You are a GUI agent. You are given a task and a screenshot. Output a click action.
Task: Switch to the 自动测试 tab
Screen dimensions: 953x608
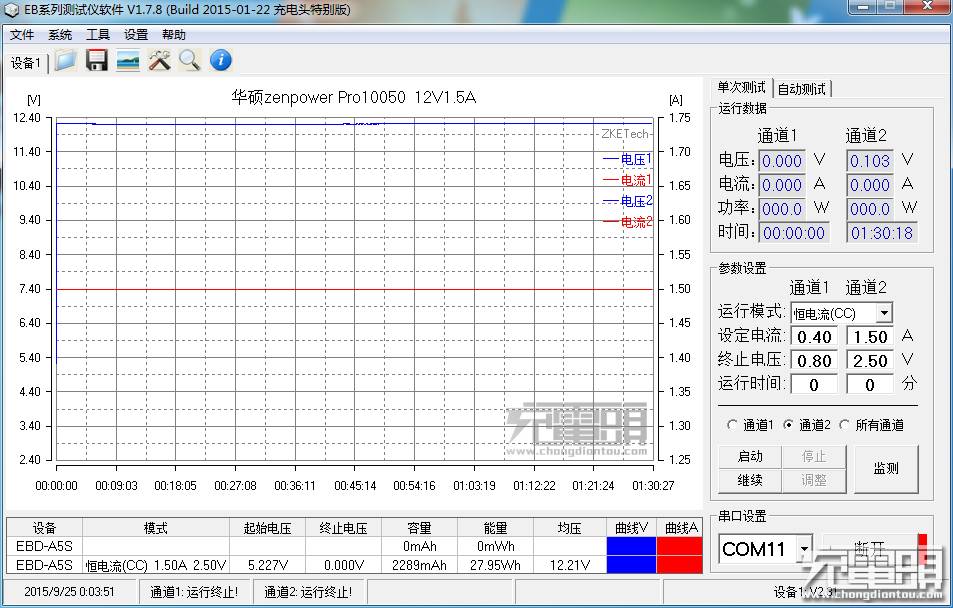point(802,89)
